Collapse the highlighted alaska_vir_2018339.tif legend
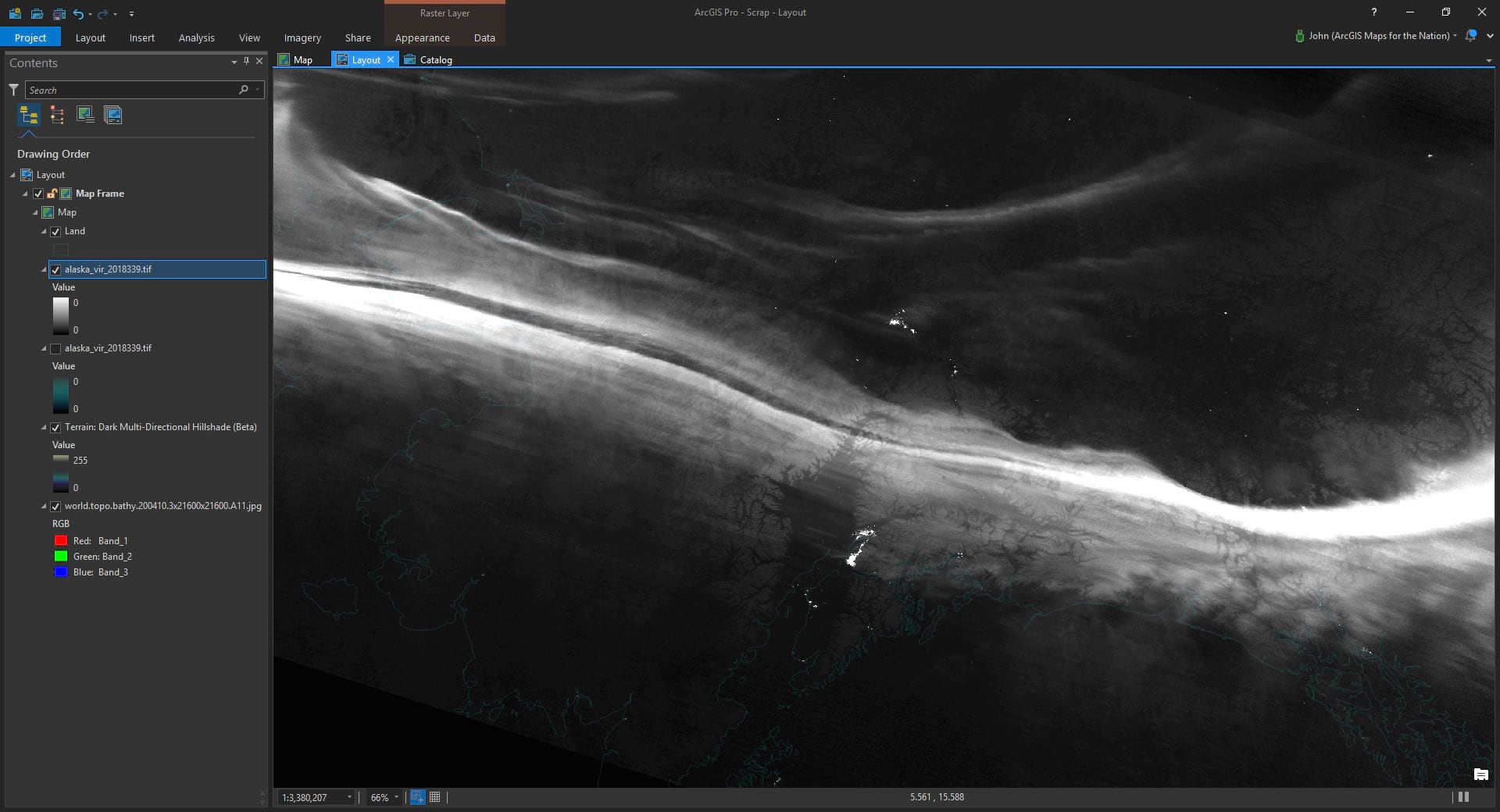The image size is (1500, 812). point(44,269)
